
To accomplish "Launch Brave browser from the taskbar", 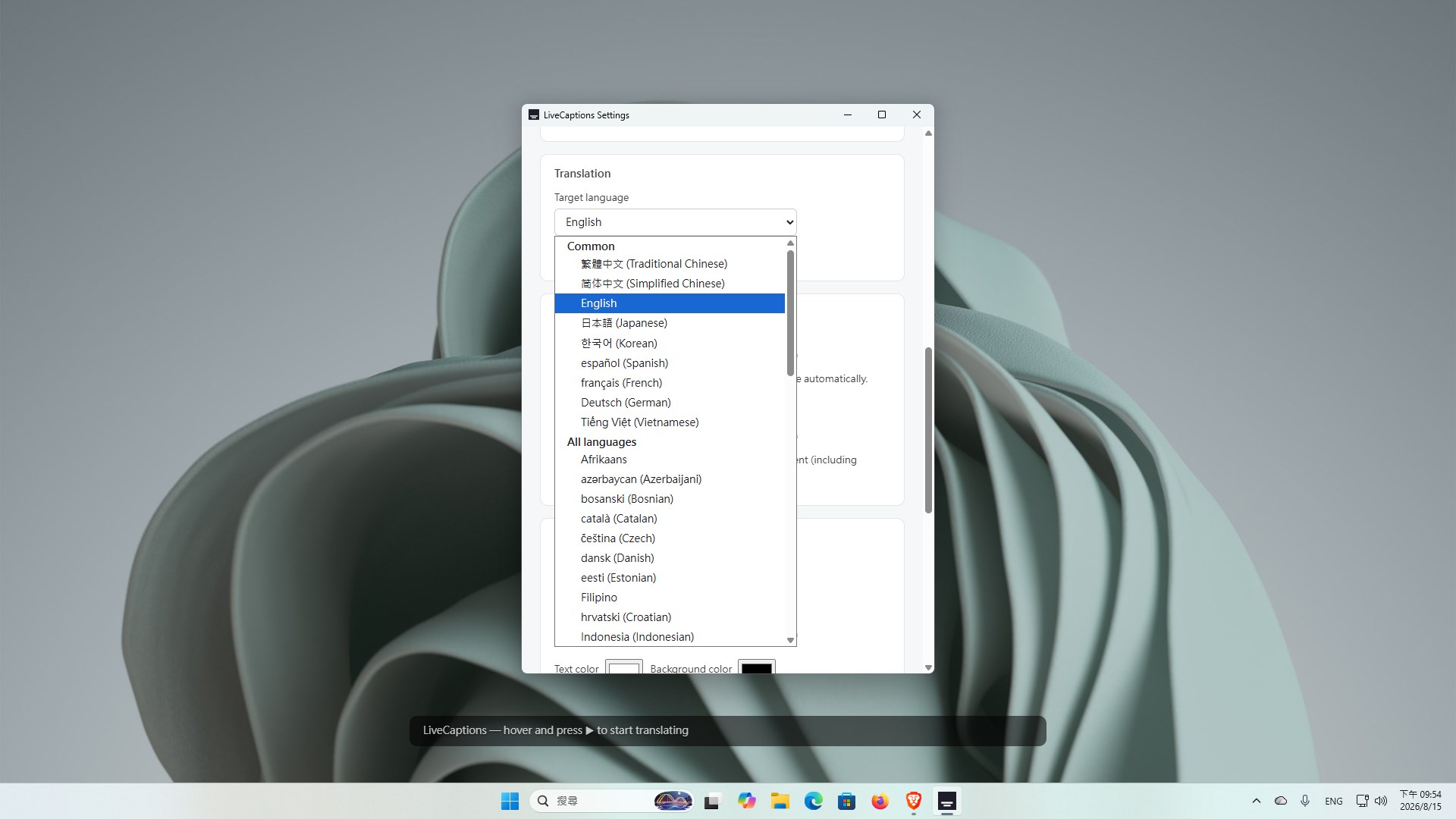I will pyautogui.click(x=913, y=801).
